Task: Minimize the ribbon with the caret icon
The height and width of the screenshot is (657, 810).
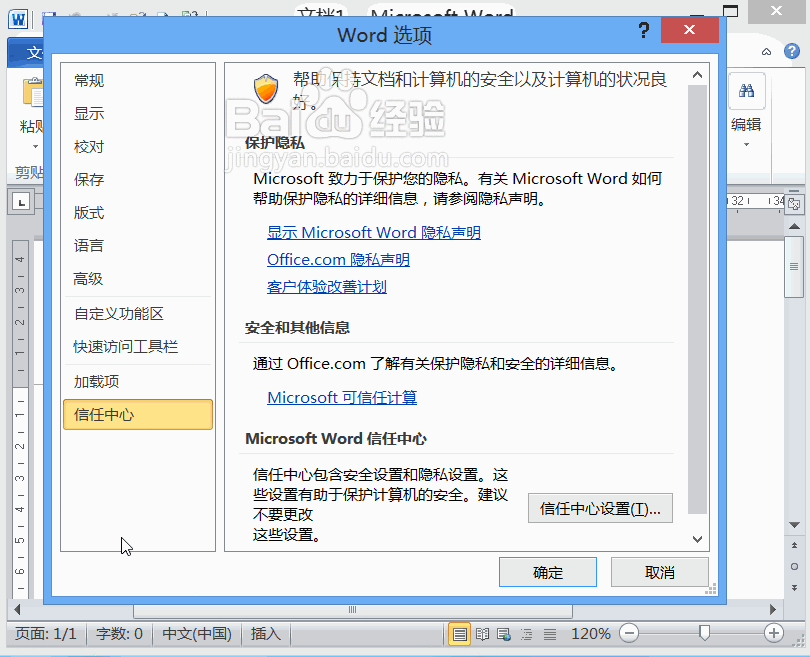Action: click(x=767, y=52)
